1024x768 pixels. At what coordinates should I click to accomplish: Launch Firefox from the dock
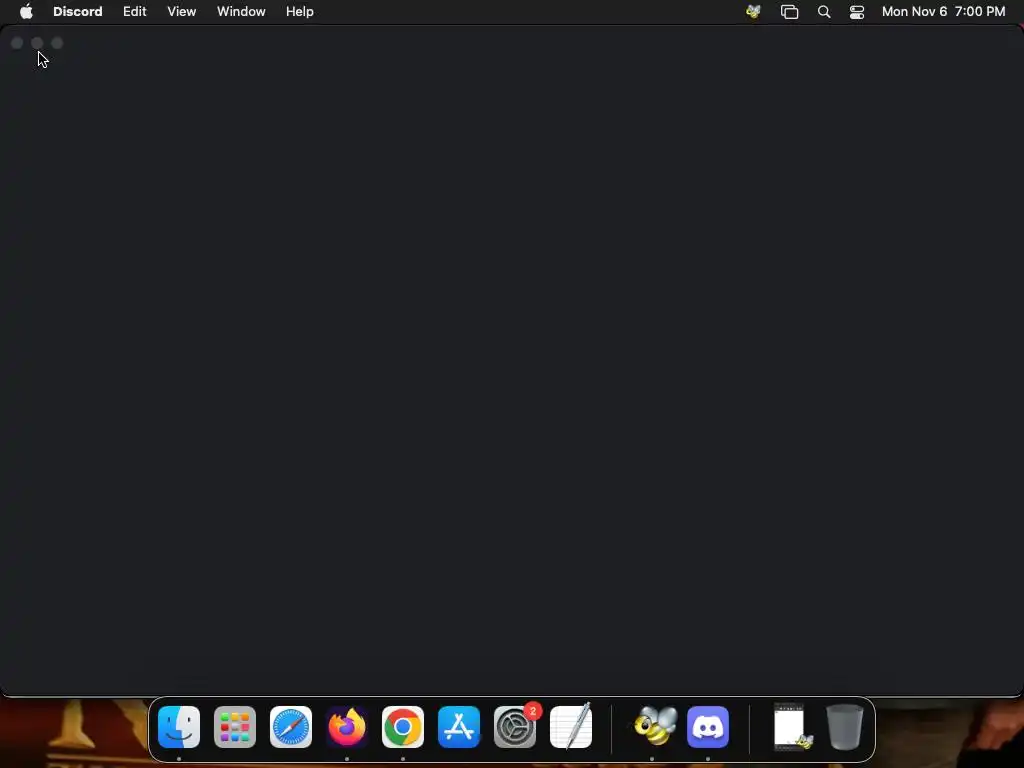tap(347, 727)
